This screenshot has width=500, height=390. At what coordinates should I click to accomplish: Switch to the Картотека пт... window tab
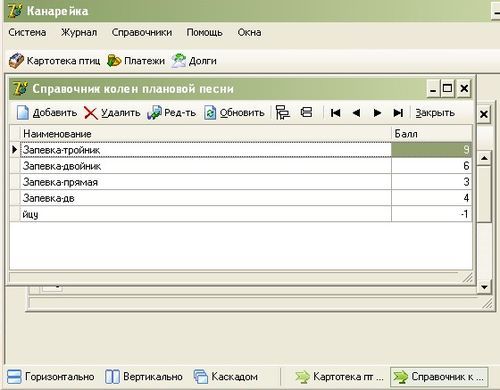tap(339, 377)
